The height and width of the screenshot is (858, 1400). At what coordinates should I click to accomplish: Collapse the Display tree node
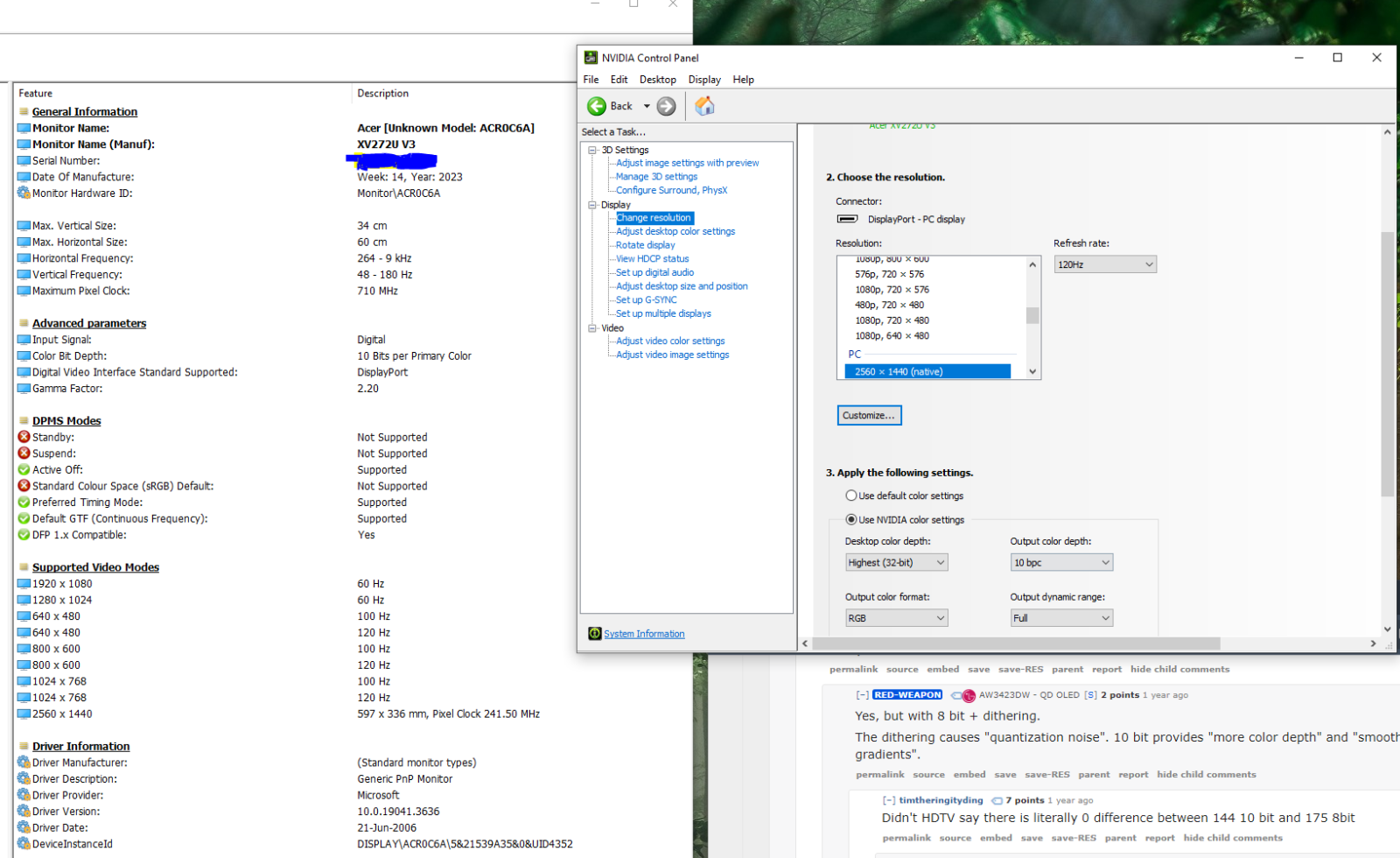tap(592, 205)
